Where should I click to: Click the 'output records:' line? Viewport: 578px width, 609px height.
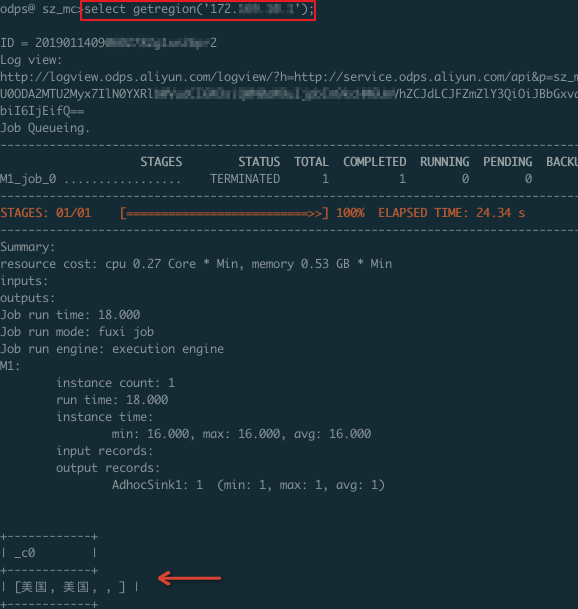108,468
